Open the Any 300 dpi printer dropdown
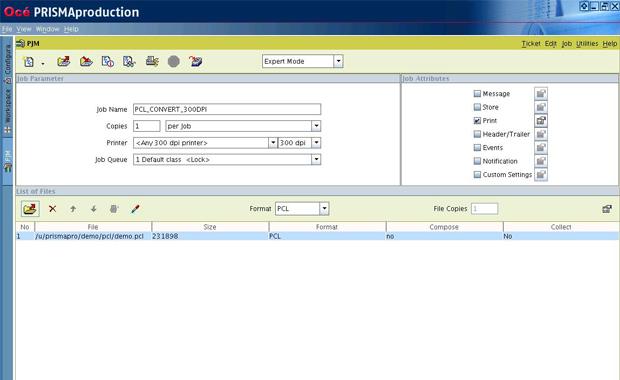Viewport: 620px width, 380px height. [x=272, y=143]
